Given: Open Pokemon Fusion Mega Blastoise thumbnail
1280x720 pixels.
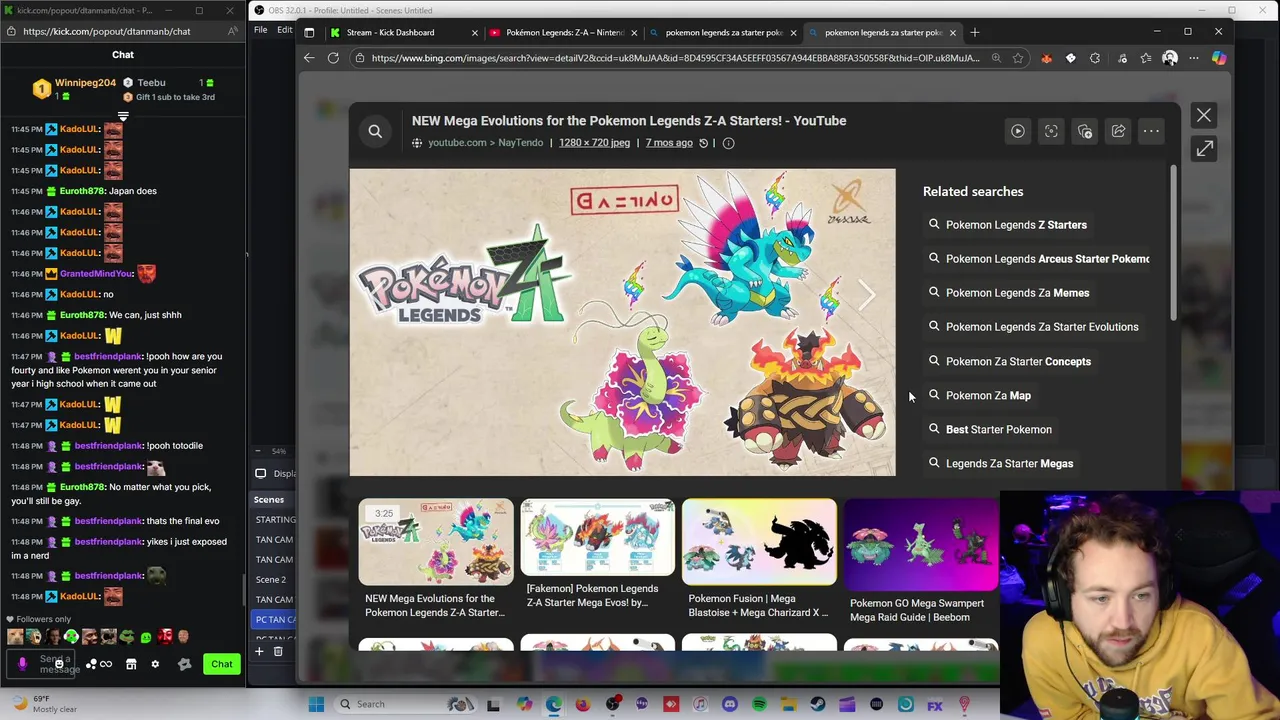Looking at the screenshot, I should point(759,542).
